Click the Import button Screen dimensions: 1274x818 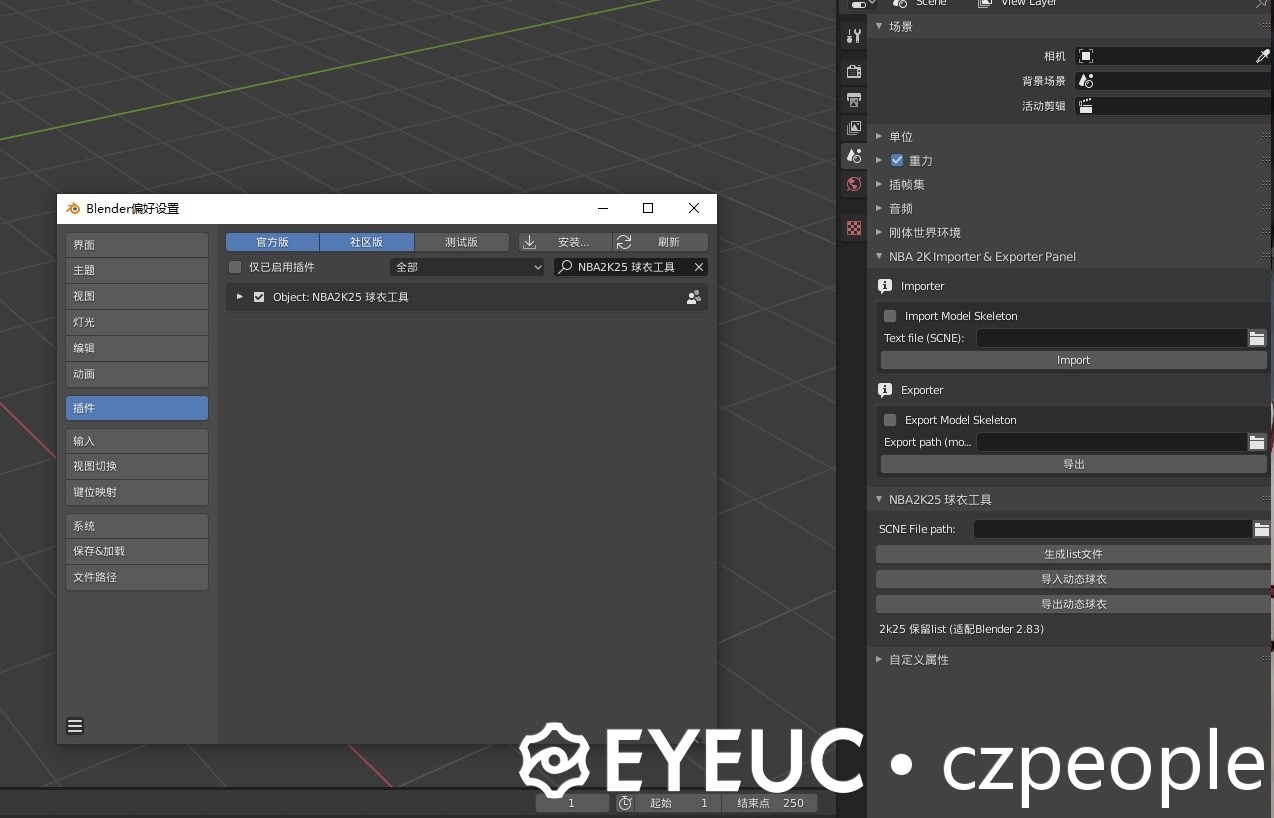(x=1073, y=360)
